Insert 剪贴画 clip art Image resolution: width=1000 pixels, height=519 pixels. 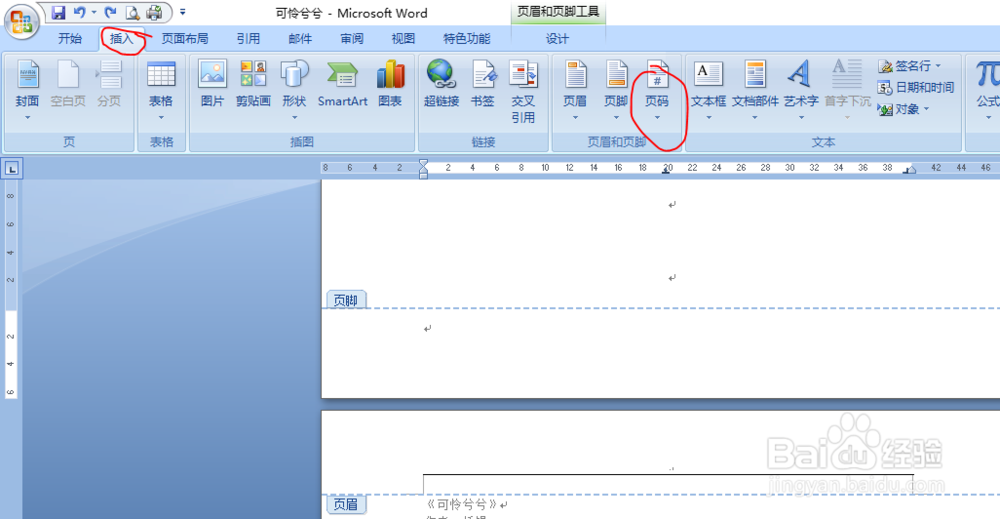pos(253,84)
